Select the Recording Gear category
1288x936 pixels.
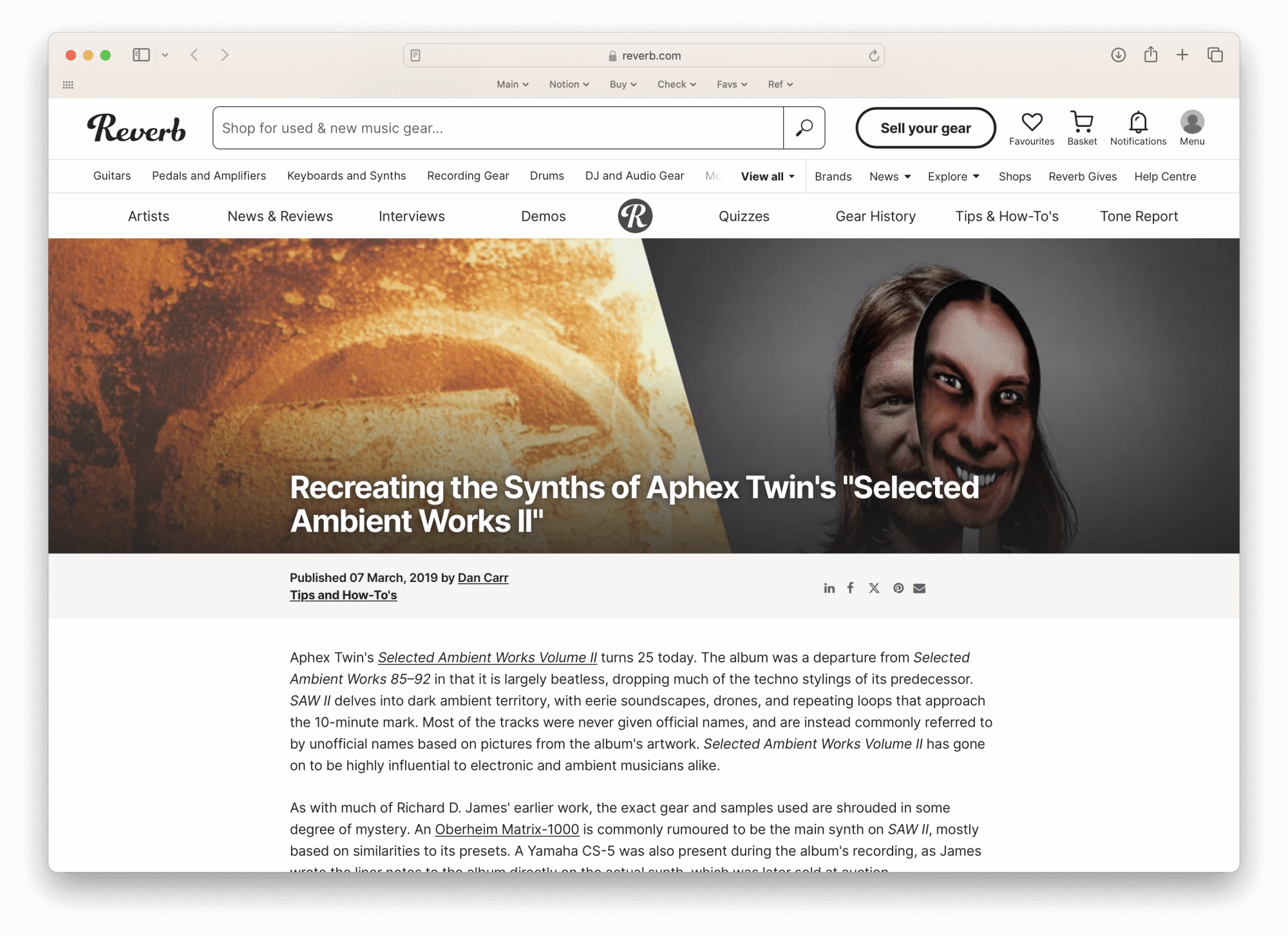(x=468, y=176)
